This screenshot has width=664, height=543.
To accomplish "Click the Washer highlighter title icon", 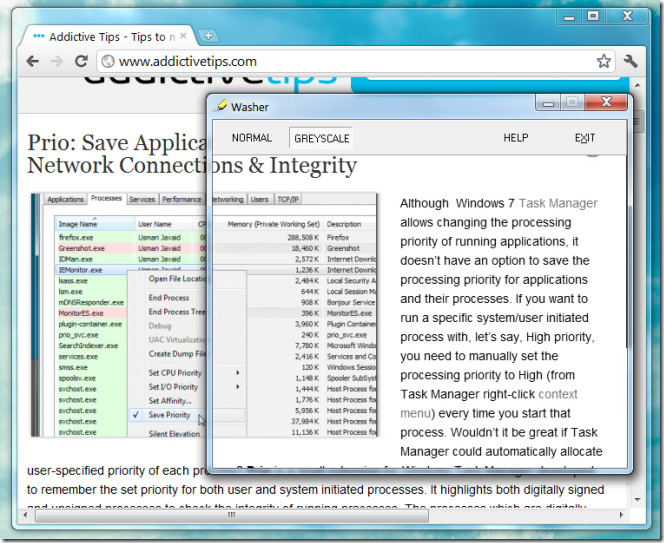I will click(x=221, y=105).
